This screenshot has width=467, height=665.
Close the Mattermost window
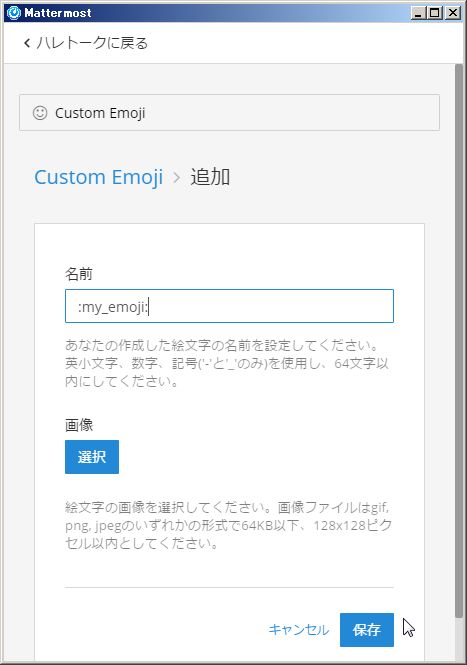[453, 13]
